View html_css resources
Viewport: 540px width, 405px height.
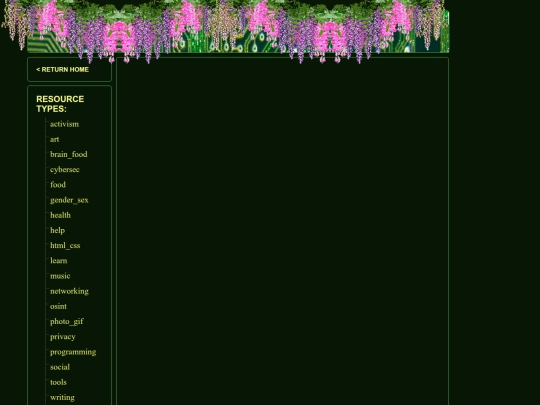(x=65, y=246)
